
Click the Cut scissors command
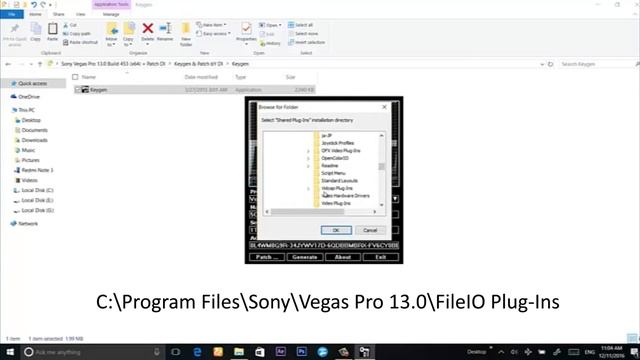click(x=70, y=25)
